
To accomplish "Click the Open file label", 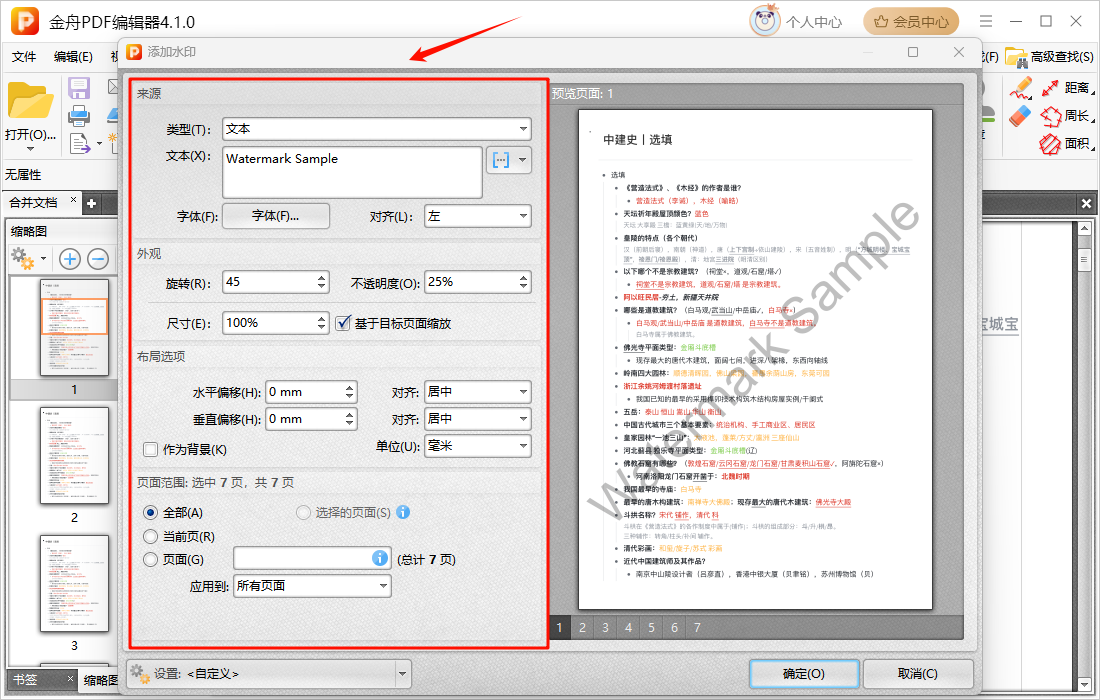I will tap(30, 134).
